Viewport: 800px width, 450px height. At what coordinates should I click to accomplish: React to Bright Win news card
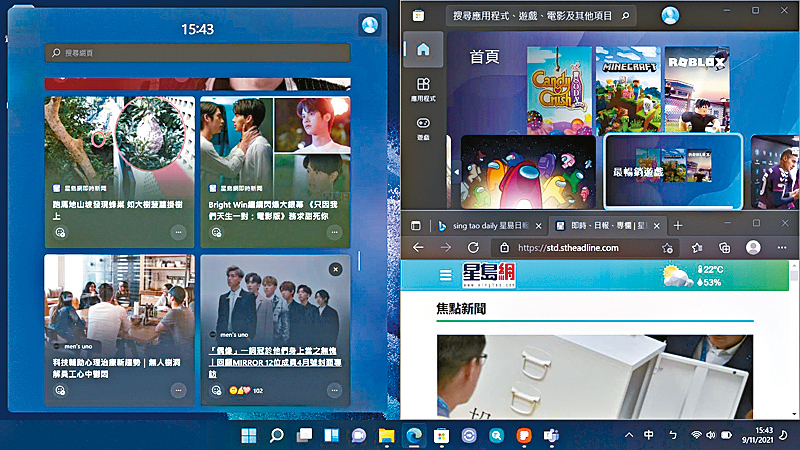216,233
